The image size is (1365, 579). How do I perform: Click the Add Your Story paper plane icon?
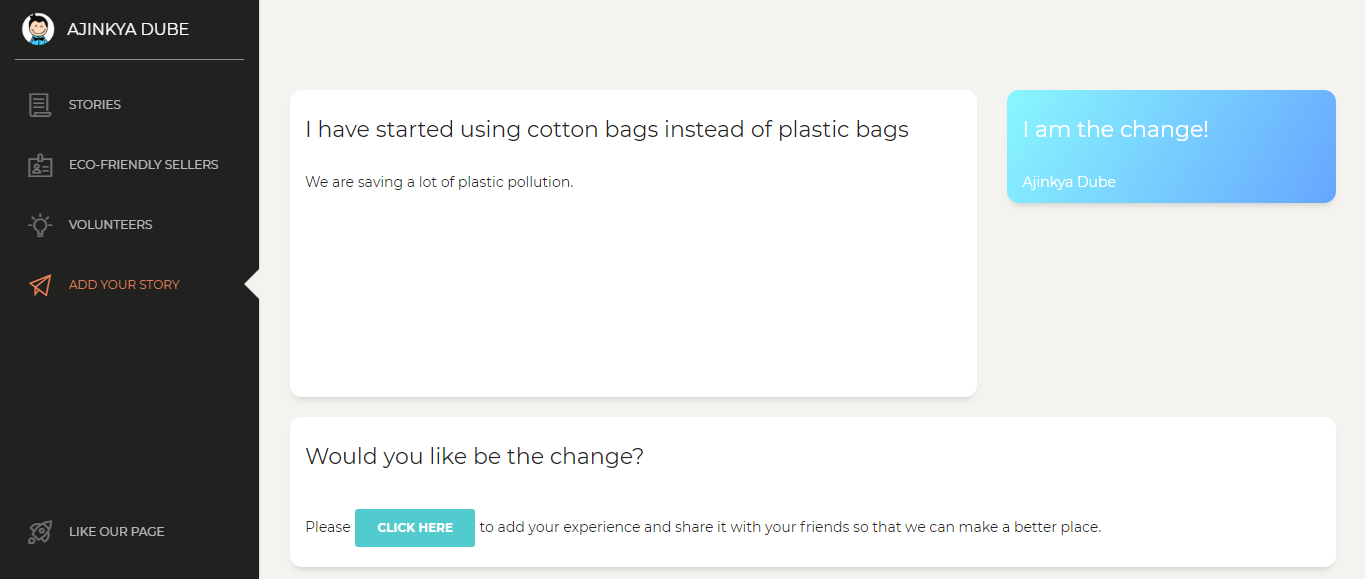[40, 285]
